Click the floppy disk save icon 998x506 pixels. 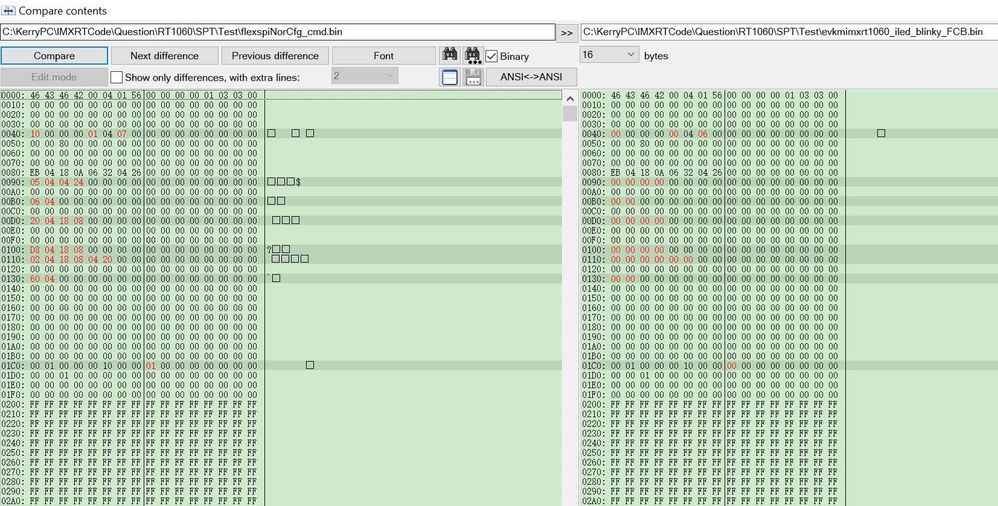pos(473,77)
